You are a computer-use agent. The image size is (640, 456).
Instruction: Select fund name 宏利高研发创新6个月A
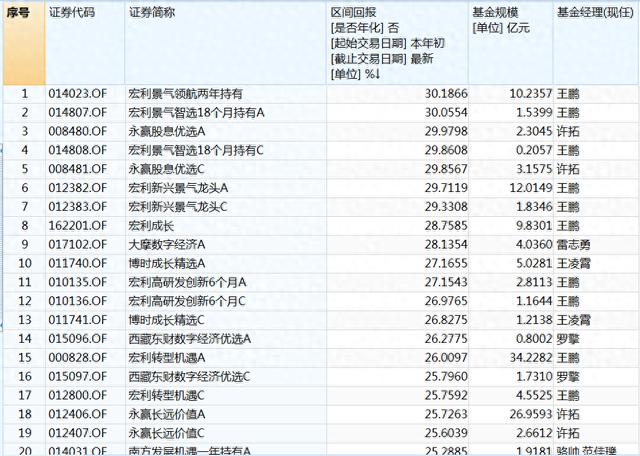tap(187, 282)
